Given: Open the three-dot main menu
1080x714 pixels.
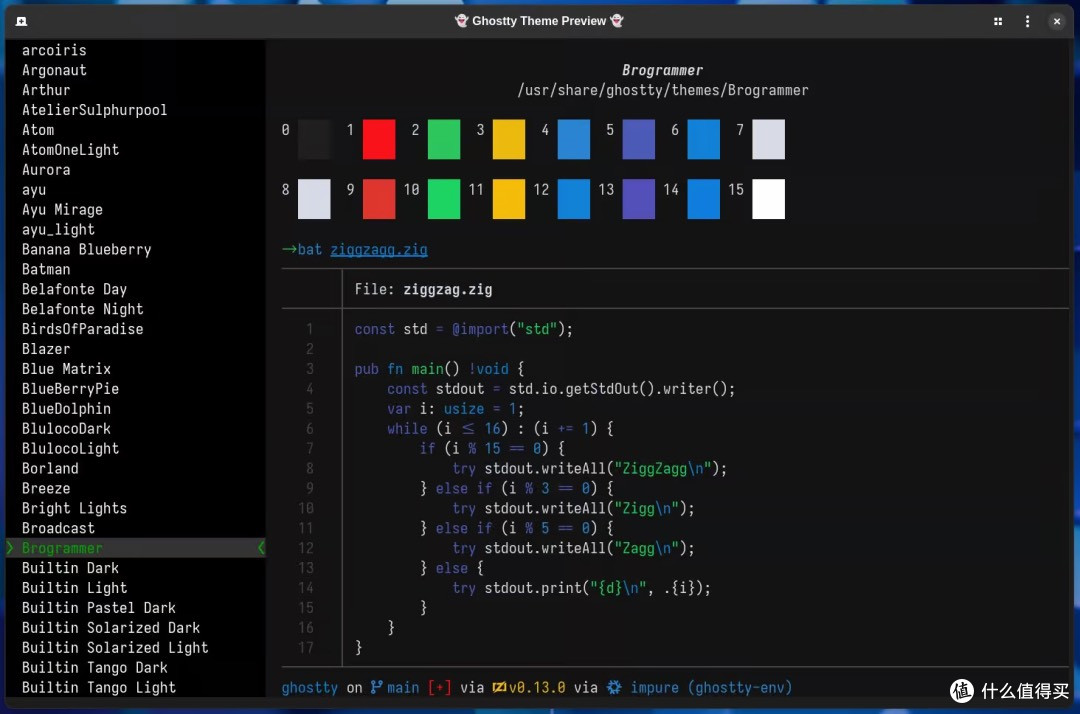Looking at the screenshot, I should 1027,21.
